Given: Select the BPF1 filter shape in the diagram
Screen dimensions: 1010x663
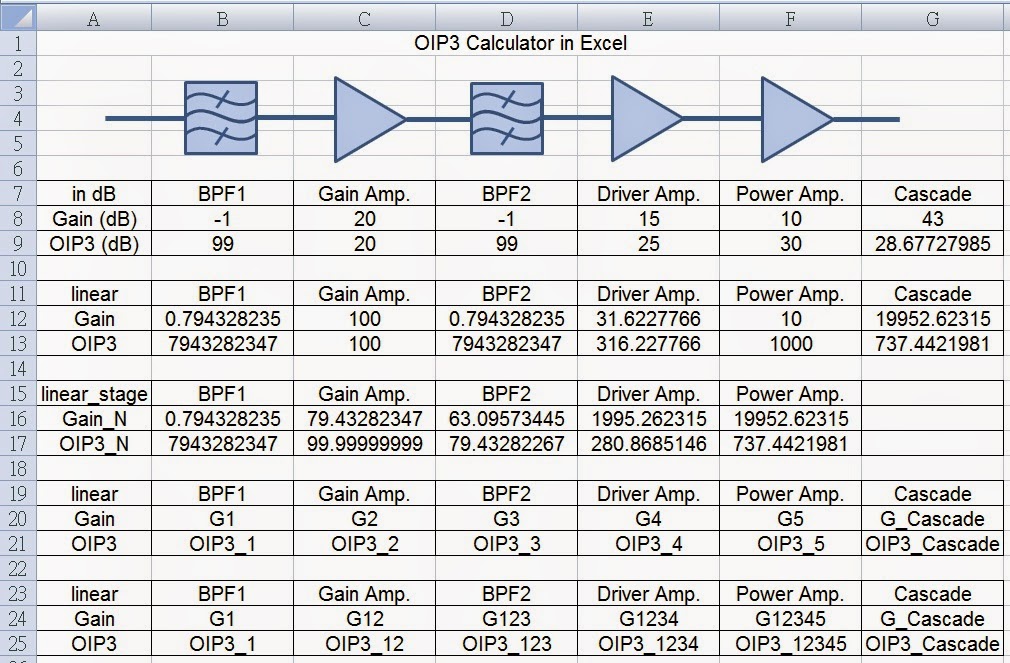Looking at the screenshot, I should pyautogui.click(x=220, y=117).
